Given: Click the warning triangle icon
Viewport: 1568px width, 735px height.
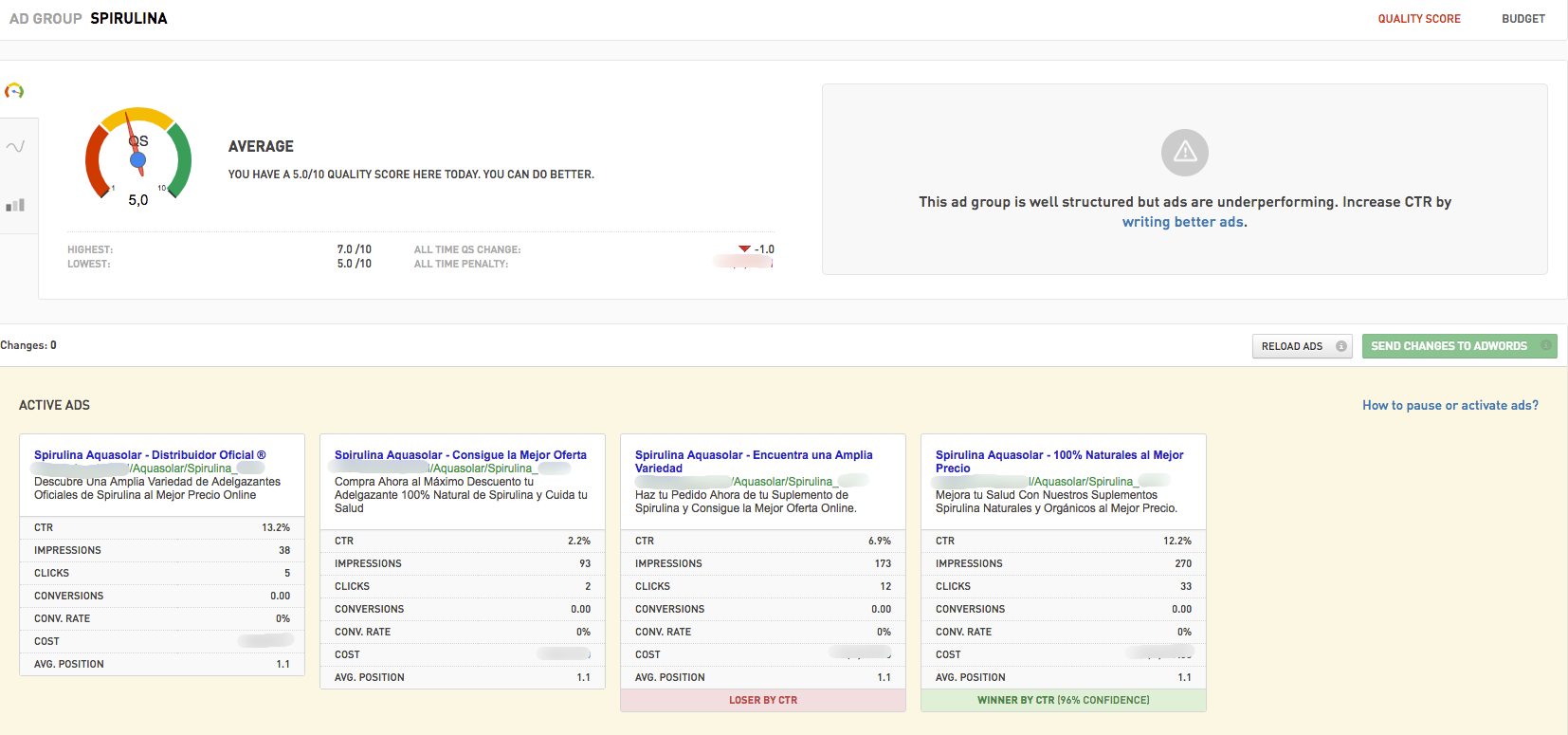Looking at the screenshot, I should pos(1185,153).
